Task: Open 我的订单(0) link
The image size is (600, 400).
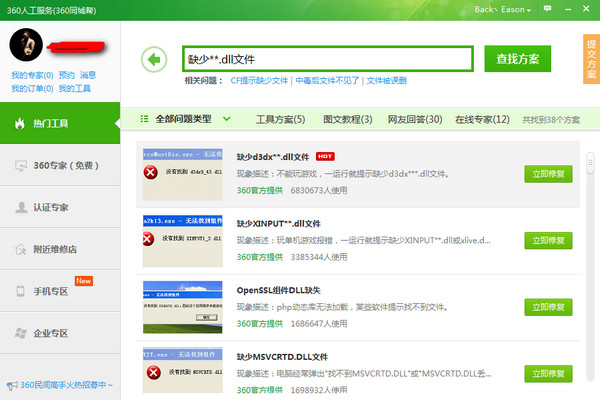Action: point(32,88)
